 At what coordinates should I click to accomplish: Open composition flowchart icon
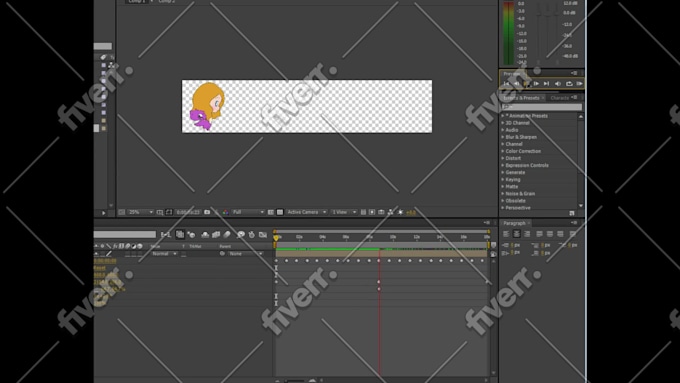tap(390, 212)
